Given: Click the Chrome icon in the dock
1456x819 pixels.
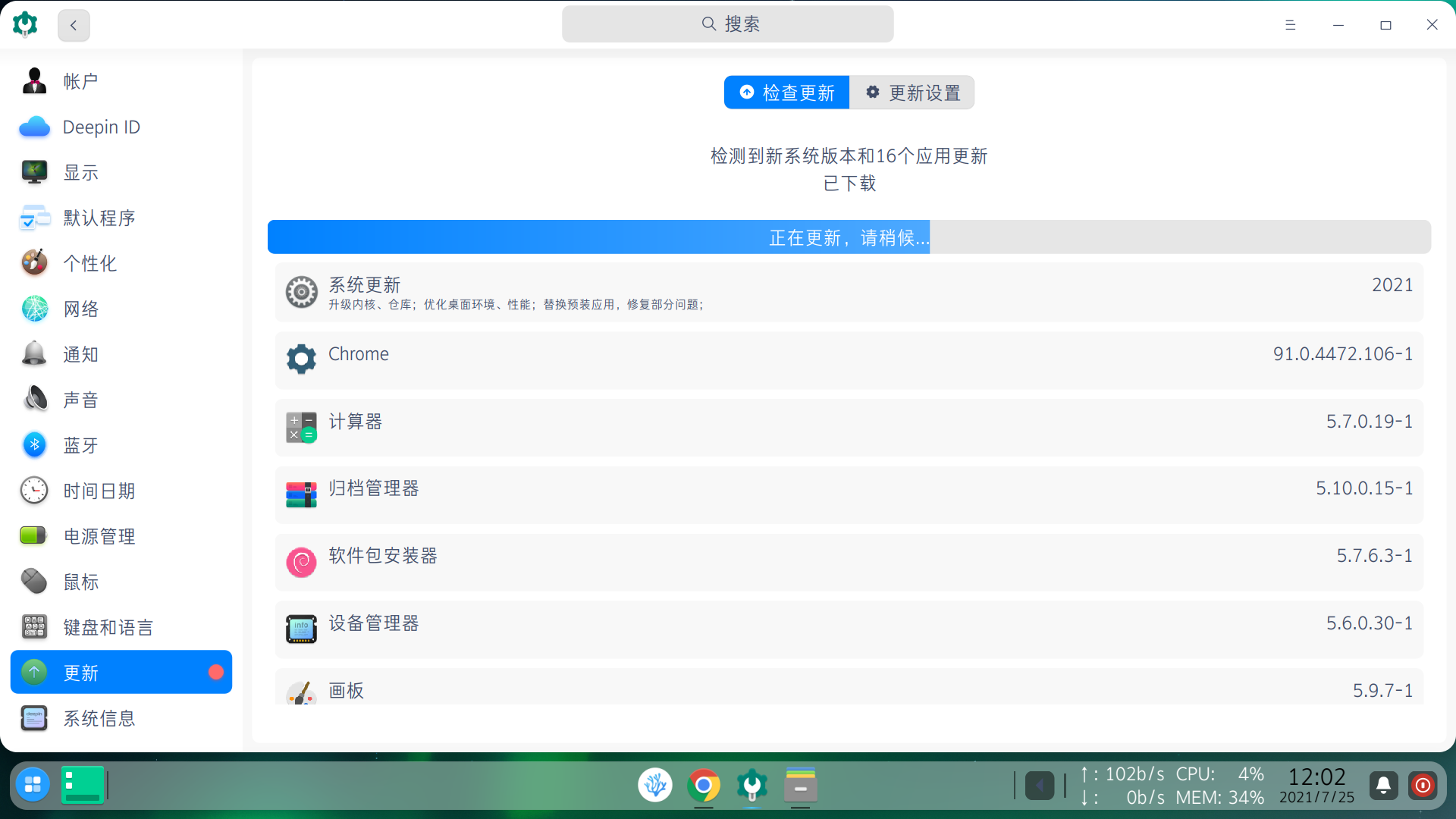Looking at the screenshot, I should [703, 786].
